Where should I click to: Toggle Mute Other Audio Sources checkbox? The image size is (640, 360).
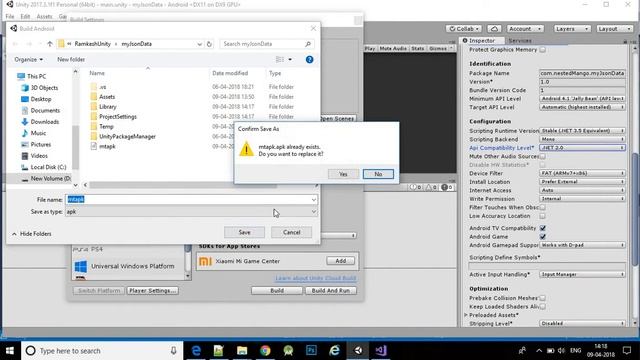[x=542, y=156]
